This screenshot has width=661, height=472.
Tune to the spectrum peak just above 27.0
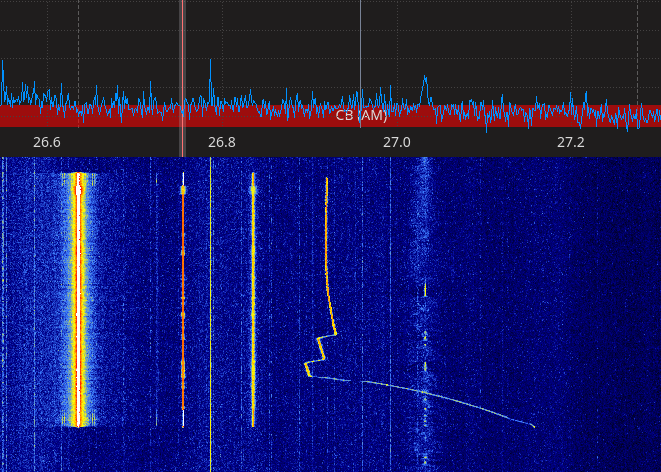[x=425, y=79]
